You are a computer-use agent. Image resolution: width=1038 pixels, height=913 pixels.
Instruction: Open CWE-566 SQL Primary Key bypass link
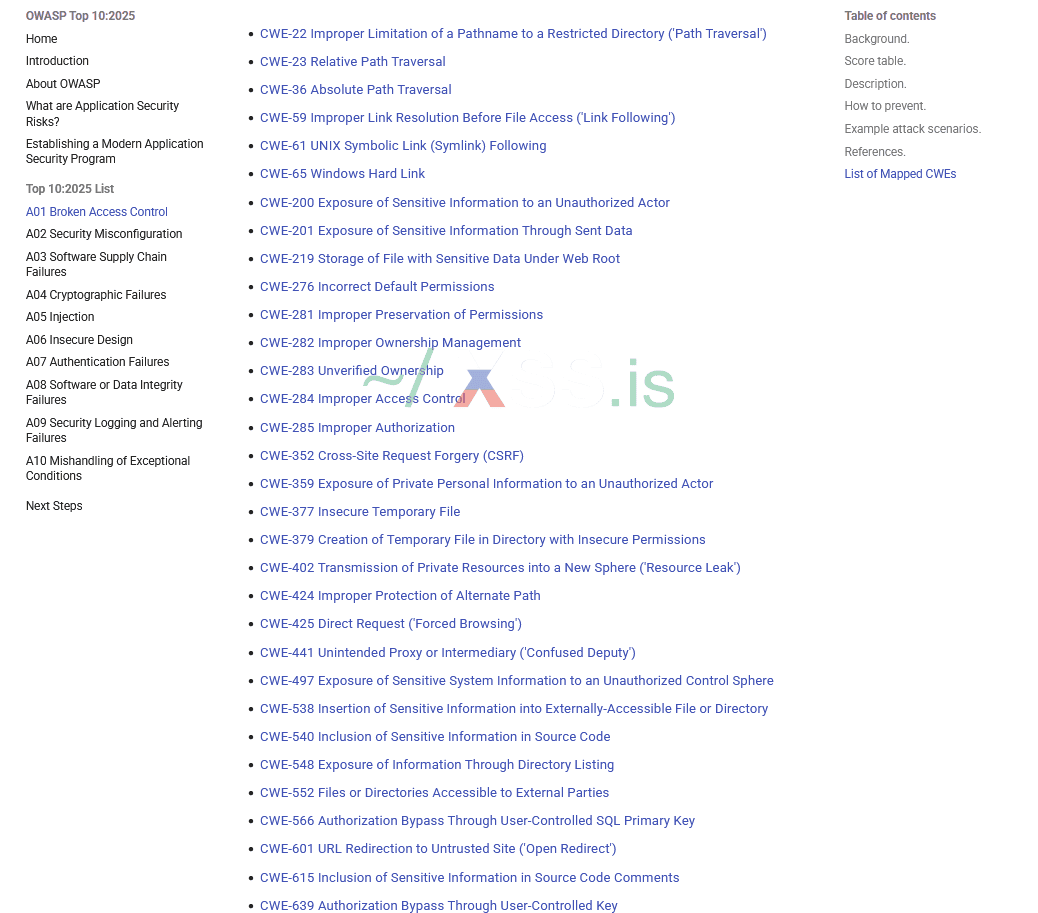[477, 821]
